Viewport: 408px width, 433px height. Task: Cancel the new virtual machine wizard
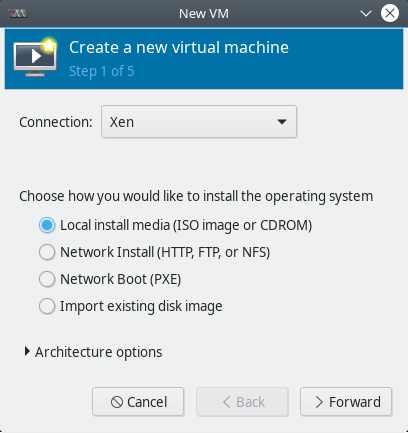138,402
